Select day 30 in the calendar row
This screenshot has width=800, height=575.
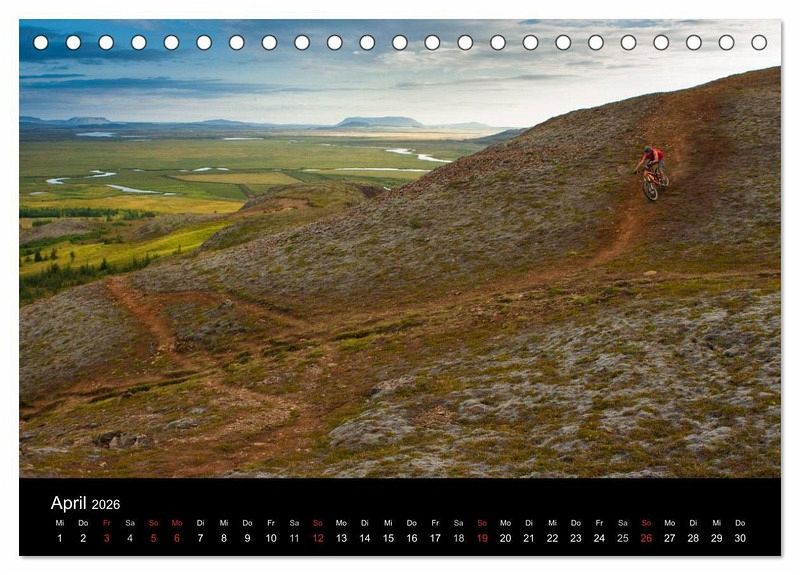click(x=740, y=538)
